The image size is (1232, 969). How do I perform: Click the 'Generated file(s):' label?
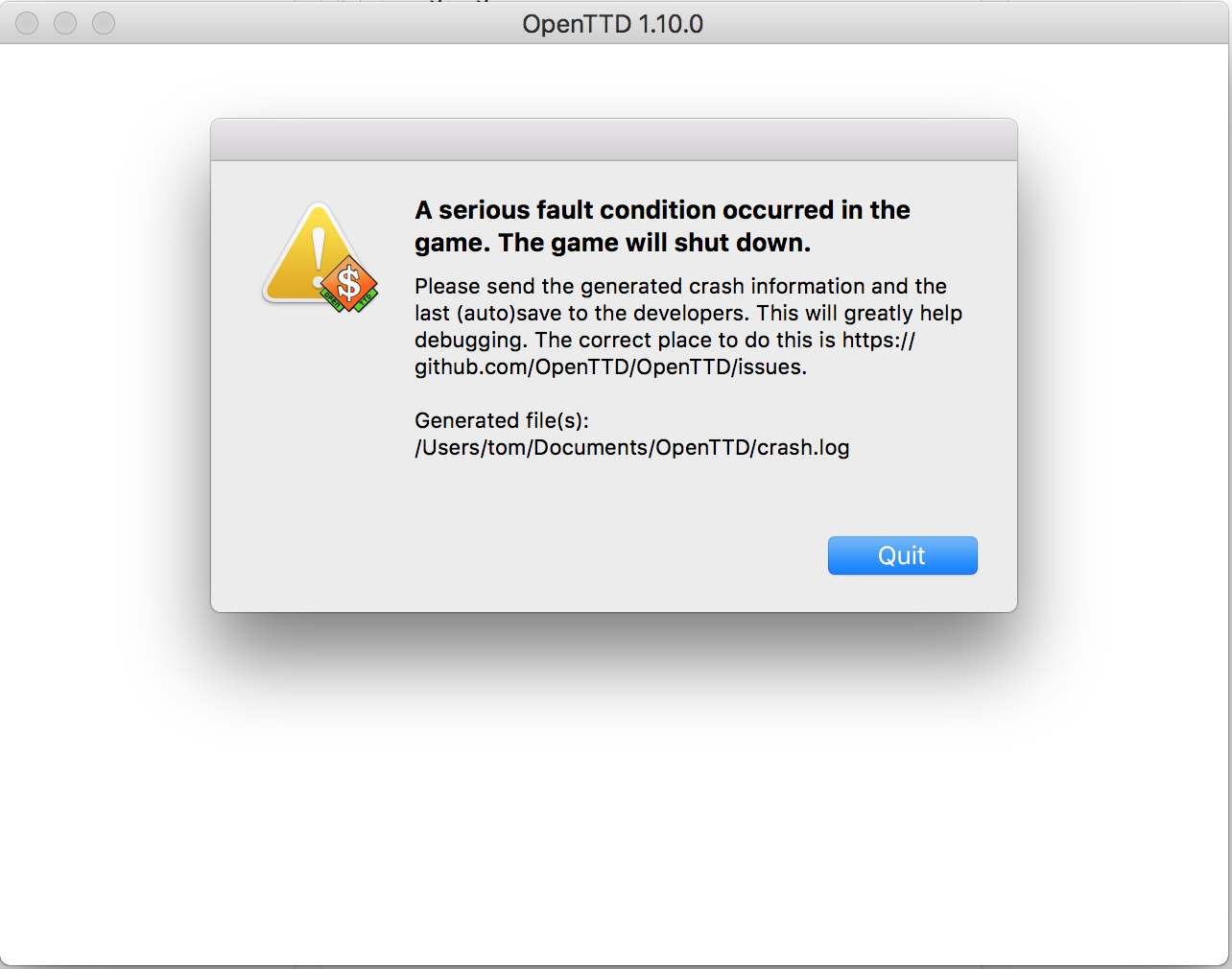(x=502, y=420)
